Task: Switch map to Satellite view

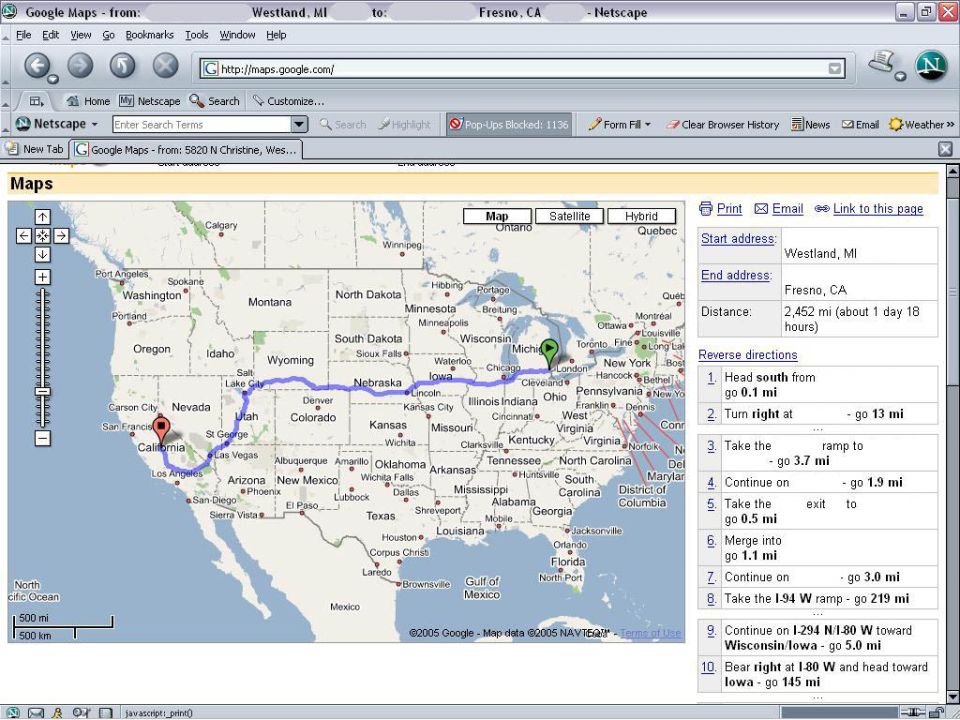Action: [569, 216]
